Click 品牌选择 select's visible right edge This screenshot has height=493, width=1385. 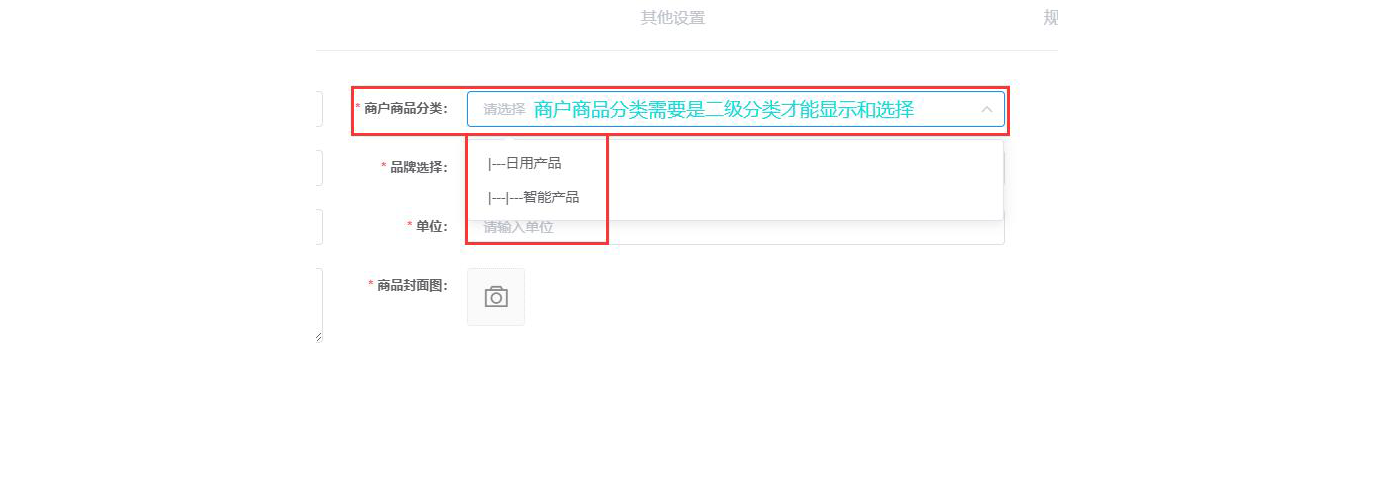[x=1004, y=168]
